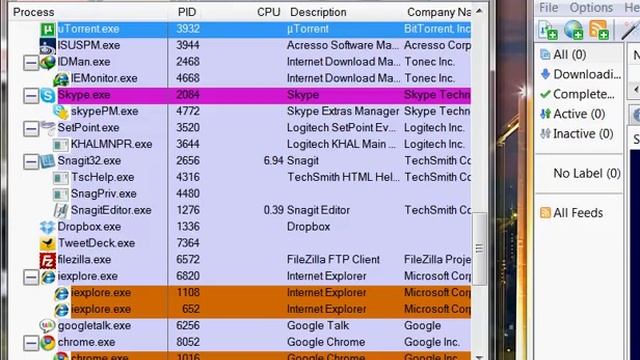Click the parent iexplore.exe icon, PID 6820
640x360 pixels.
click(x=48, y=277)
